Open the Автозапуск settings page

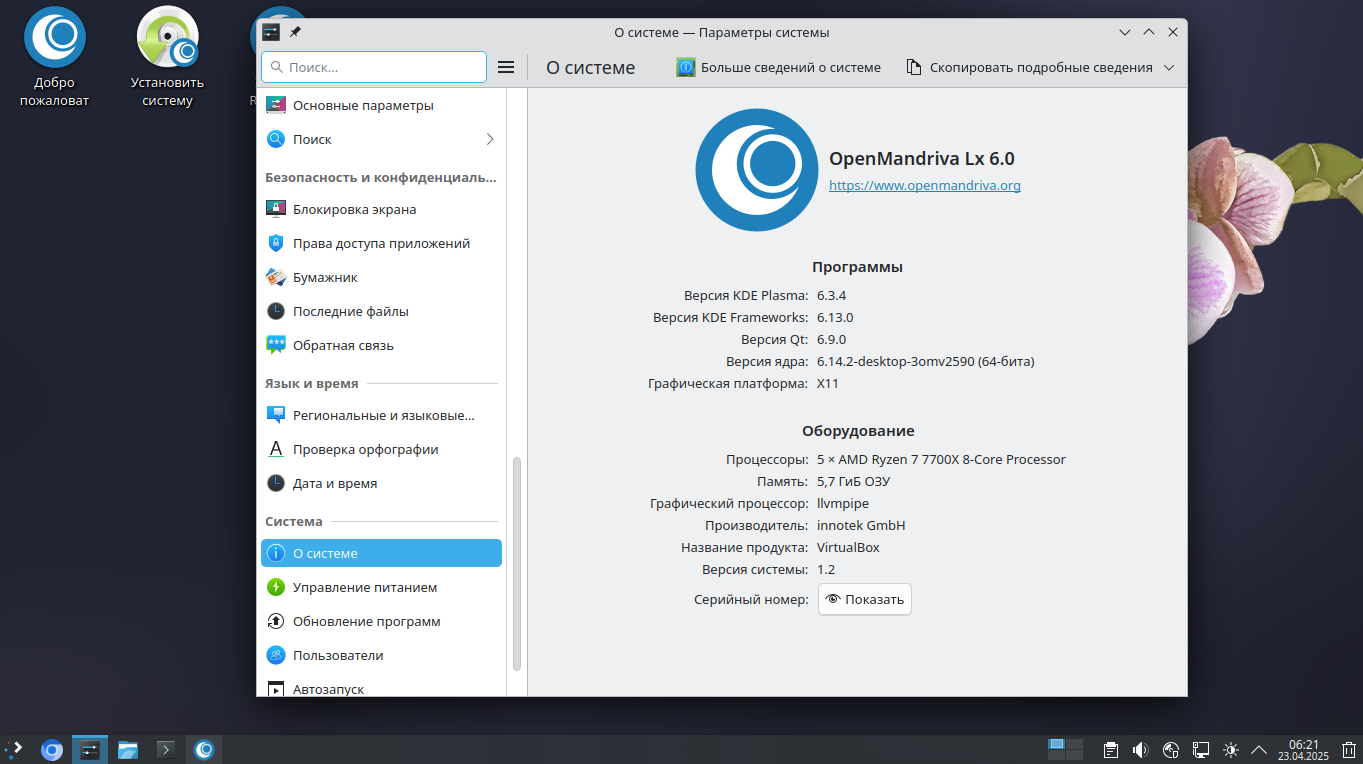pos(381,688)
